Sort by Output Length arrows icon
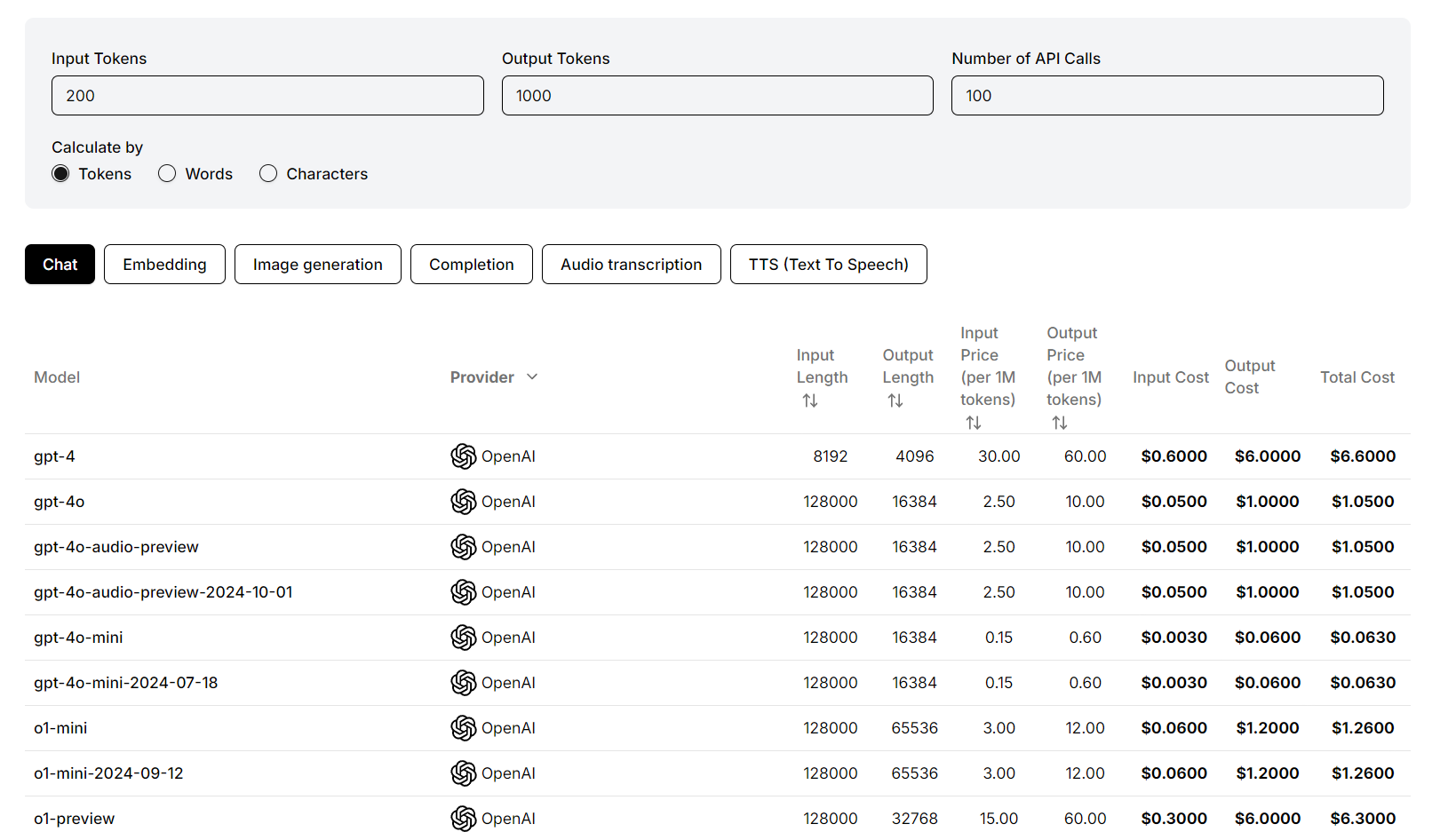 point(895,401)
